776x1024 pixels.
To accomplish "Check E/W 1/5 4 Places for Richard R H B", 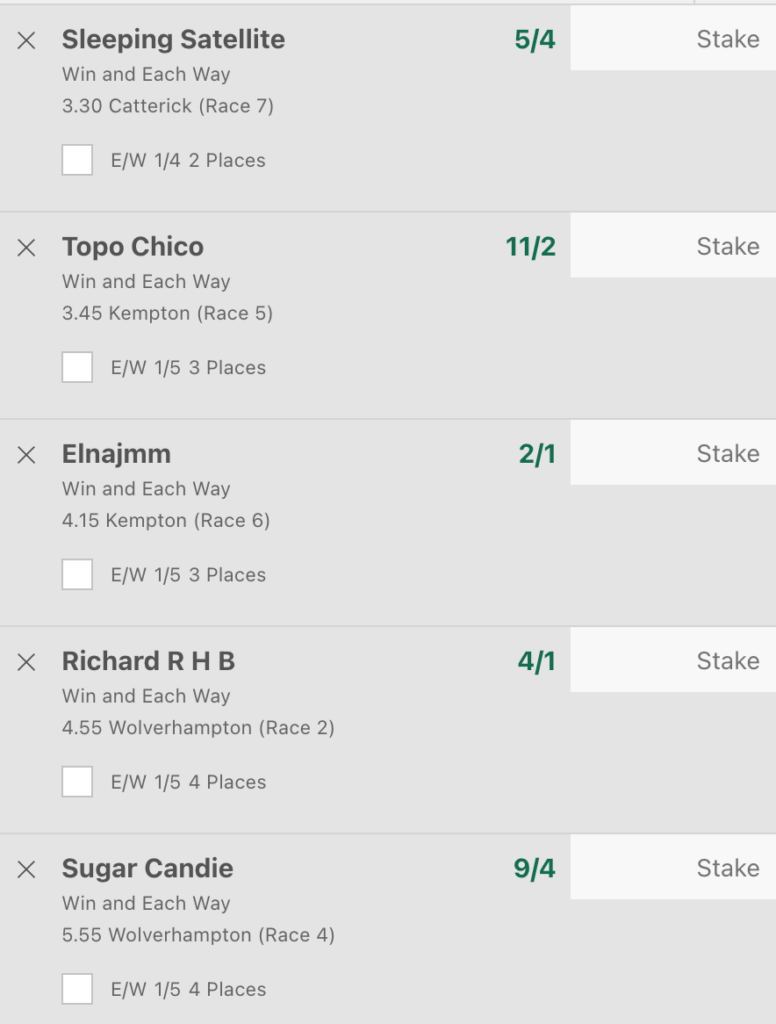I will 77,782.
